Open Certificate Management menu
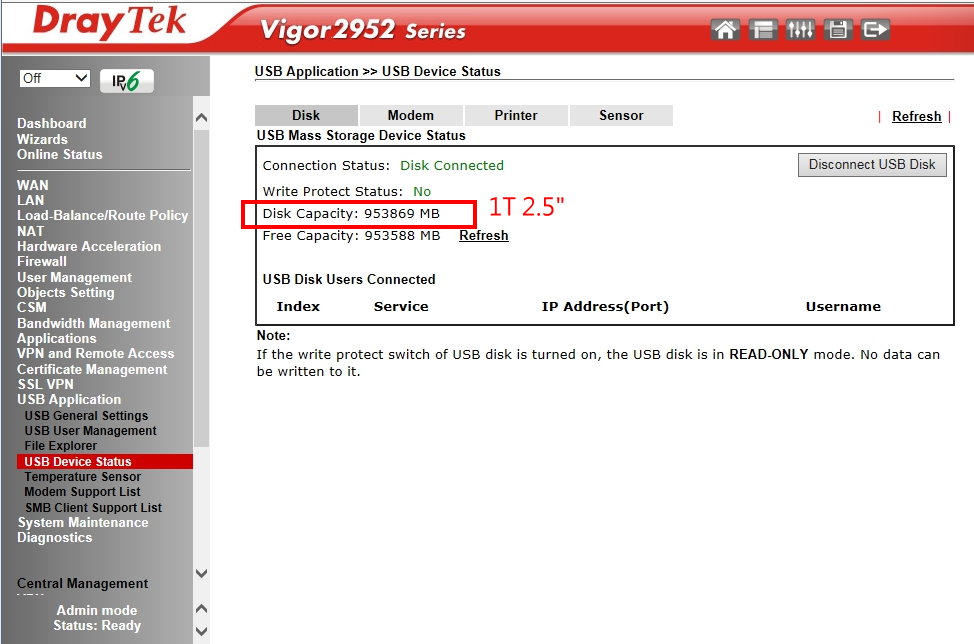 pos(92,370)
